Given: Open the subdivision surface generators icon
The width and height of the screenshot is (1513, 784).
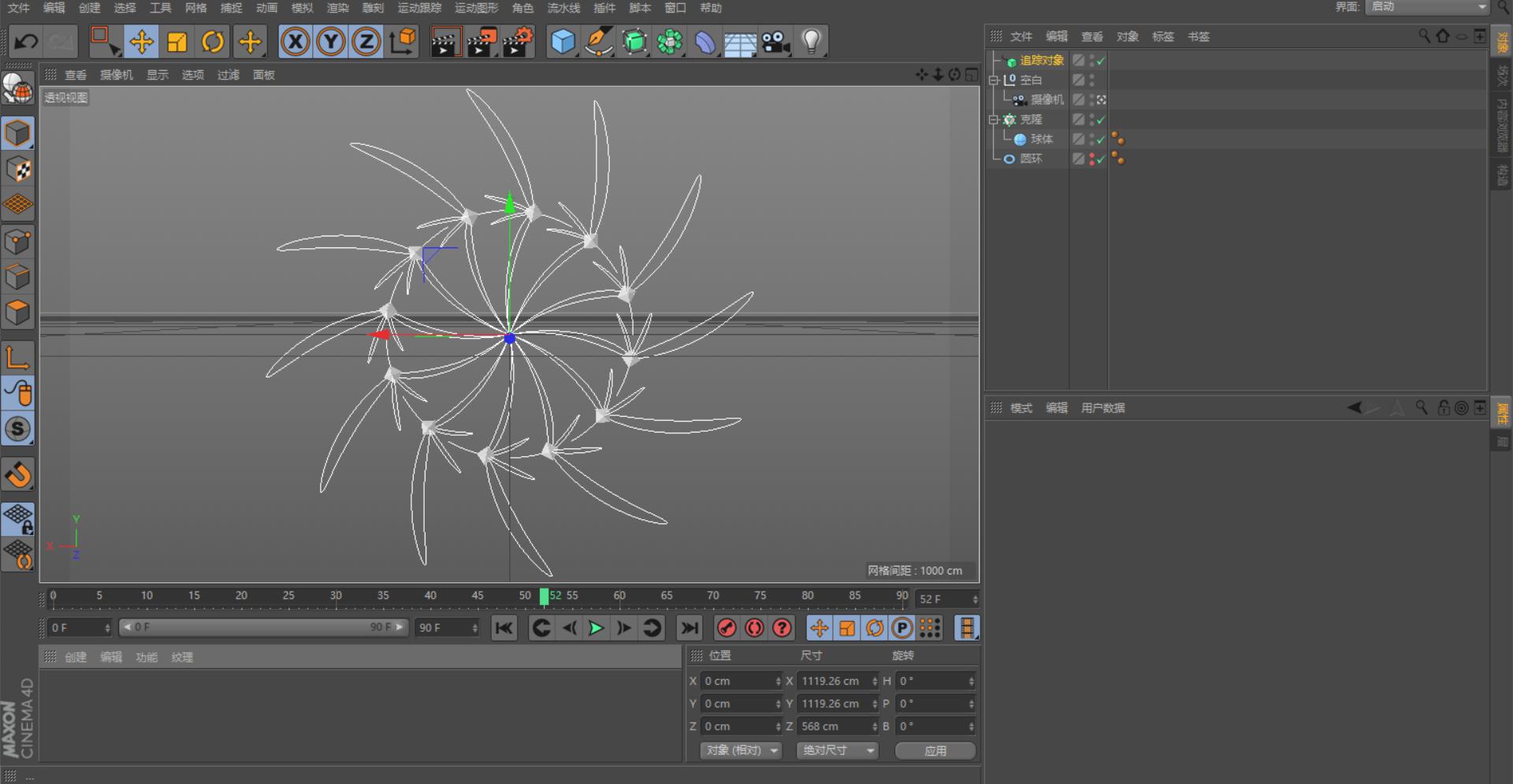Looking at the screenshot, I should (x=634, y=41).
